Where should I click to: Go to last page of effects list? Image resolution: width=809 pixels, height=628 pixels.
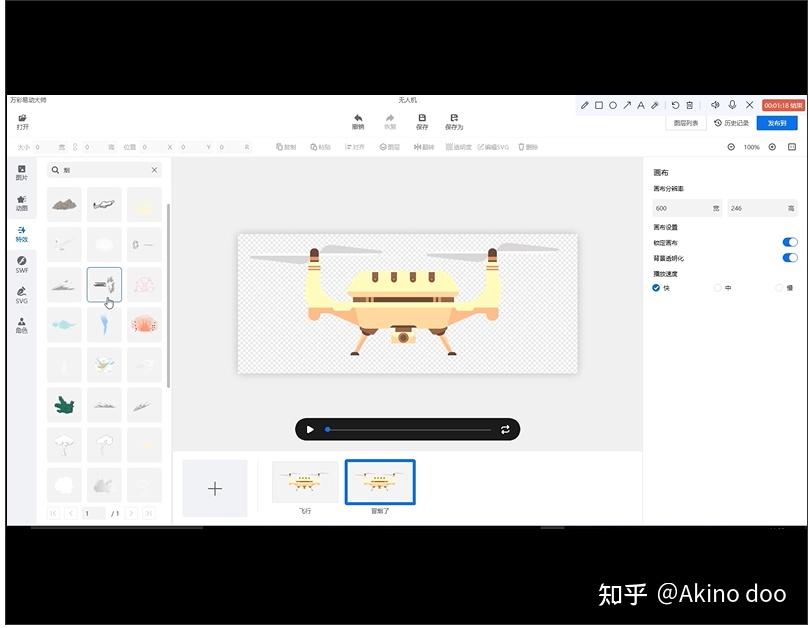coord(149,513)
